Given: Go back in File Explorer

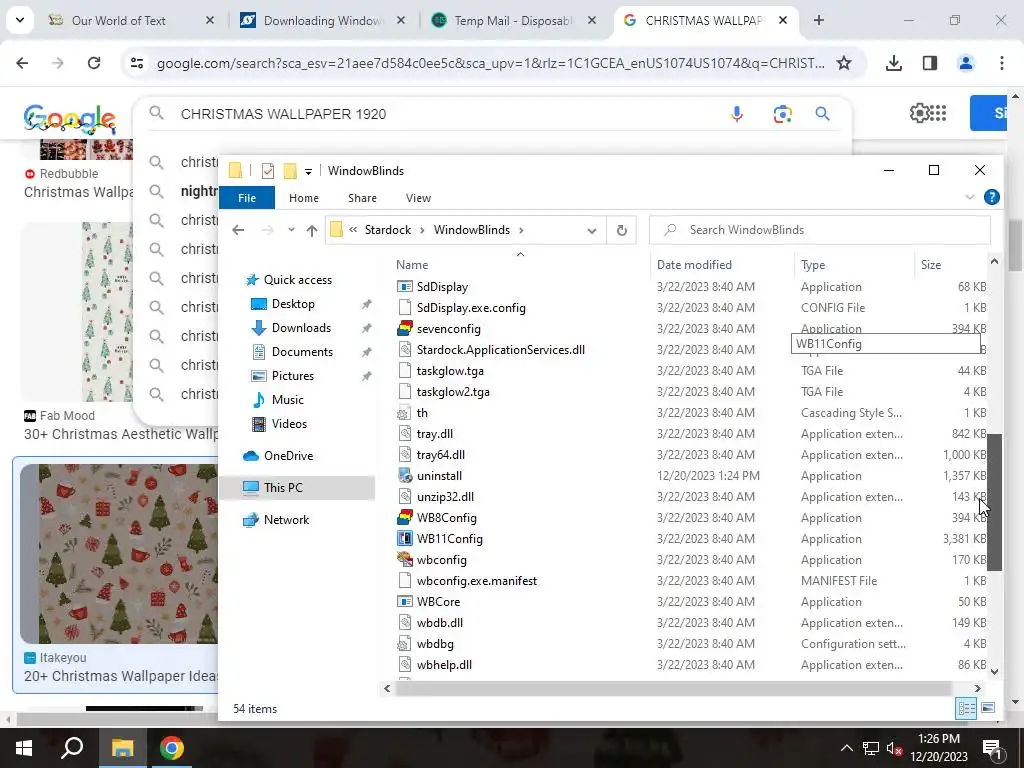Looking at the screenshot, I should [238, 230].
